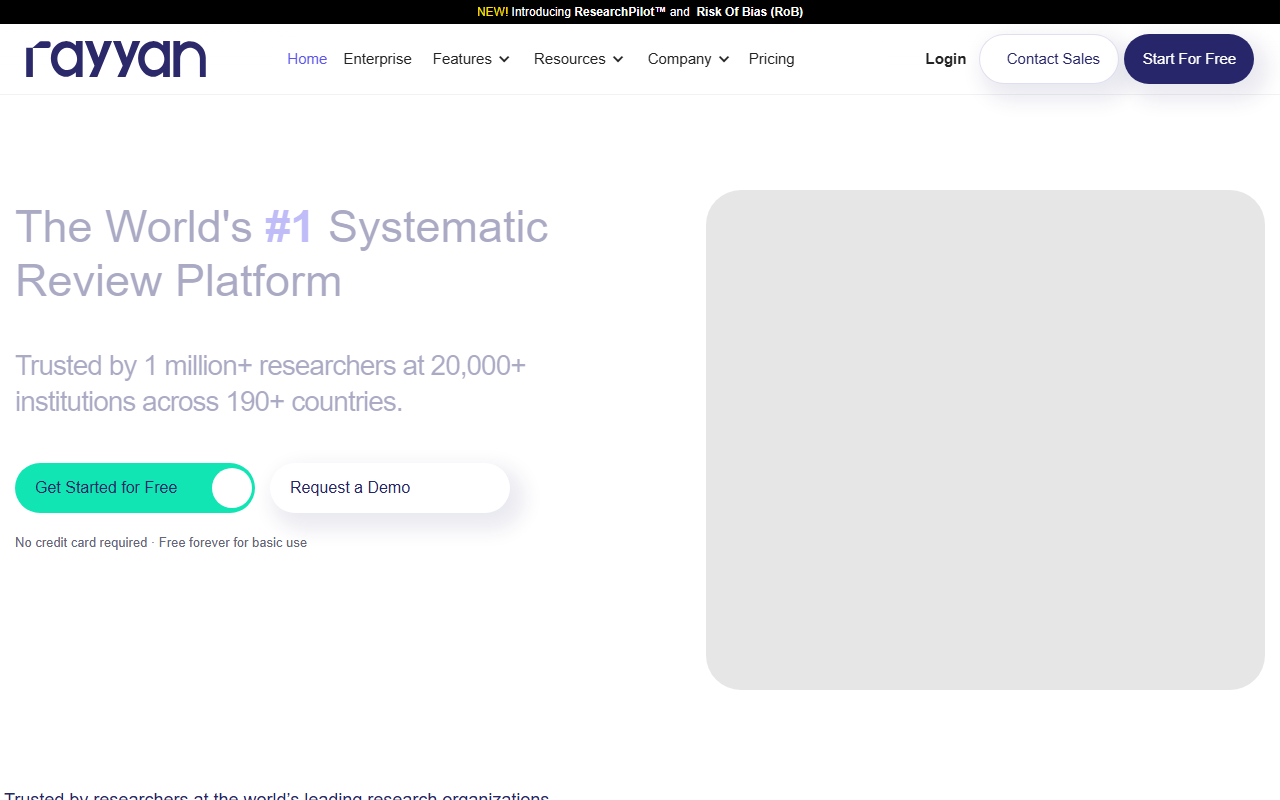
Task: Open the ResearchPilot™ announcement link
Action: click(x=620, y=12)
